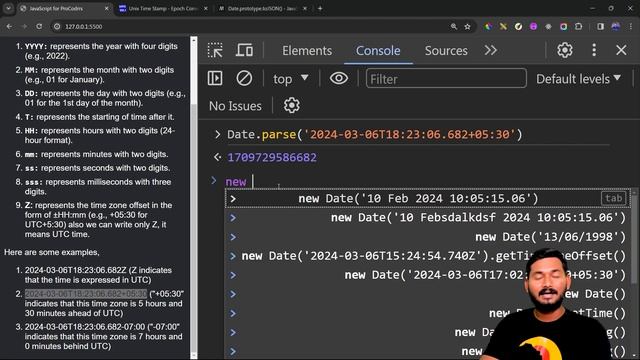Select suggestion new Date('13/06/1998')
Screen dimensions: 640x360
click(x=550, y=237)
